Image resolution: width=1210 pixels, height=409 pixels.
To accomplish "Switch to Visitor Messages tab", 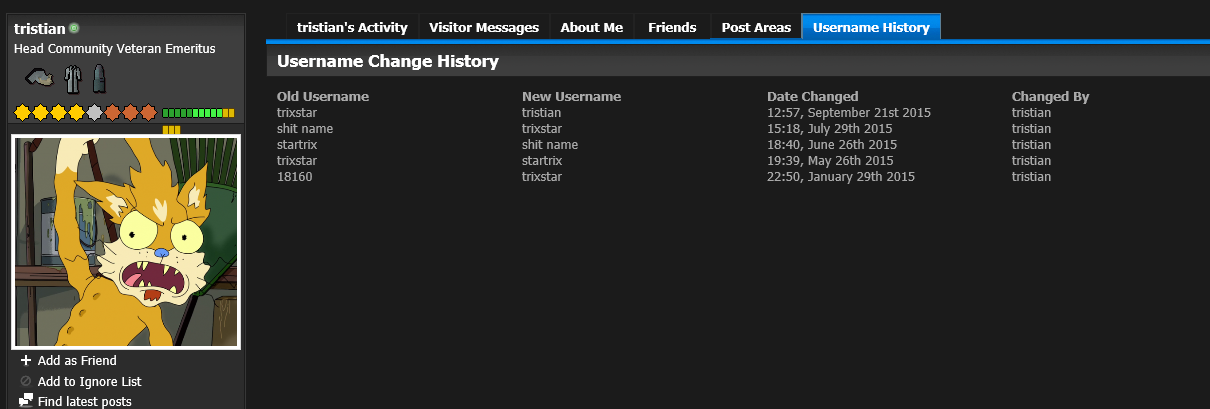I will (x=484, y=27).
